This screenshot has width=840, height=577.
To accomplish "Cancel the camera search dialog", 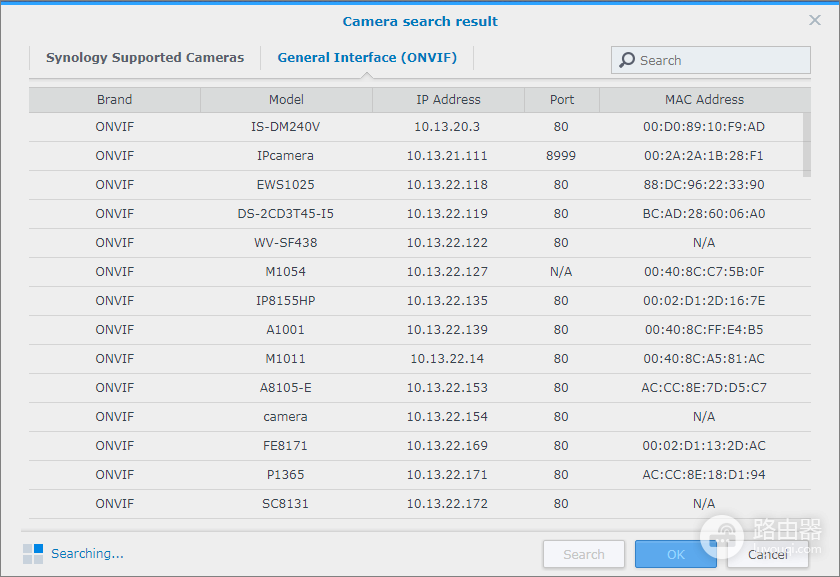I will 768,554.
